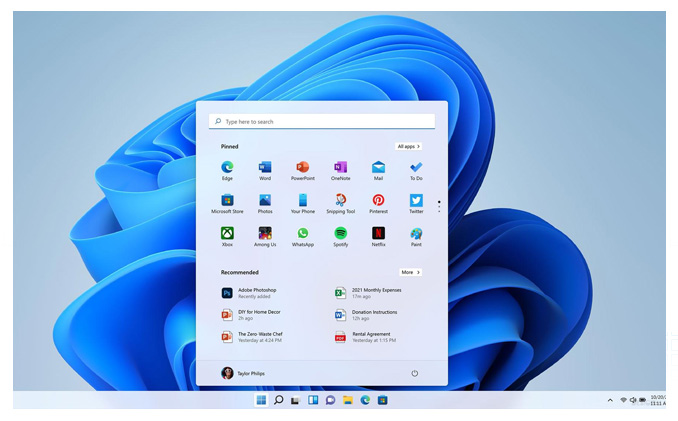Viewport: 678px width, 421px height.
Task: Open Taylor Philips user account menu
Action: [243, 373]
